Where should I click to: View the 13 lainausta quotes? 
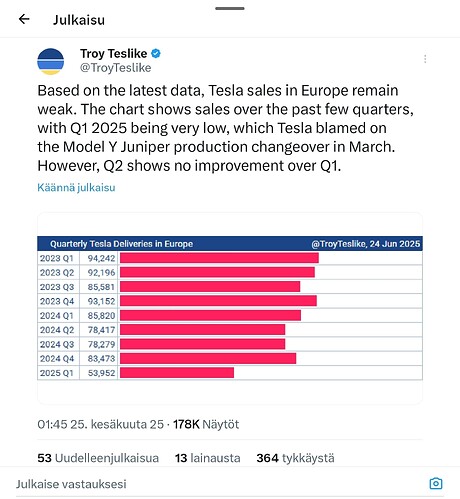click(x=208, y=458)
